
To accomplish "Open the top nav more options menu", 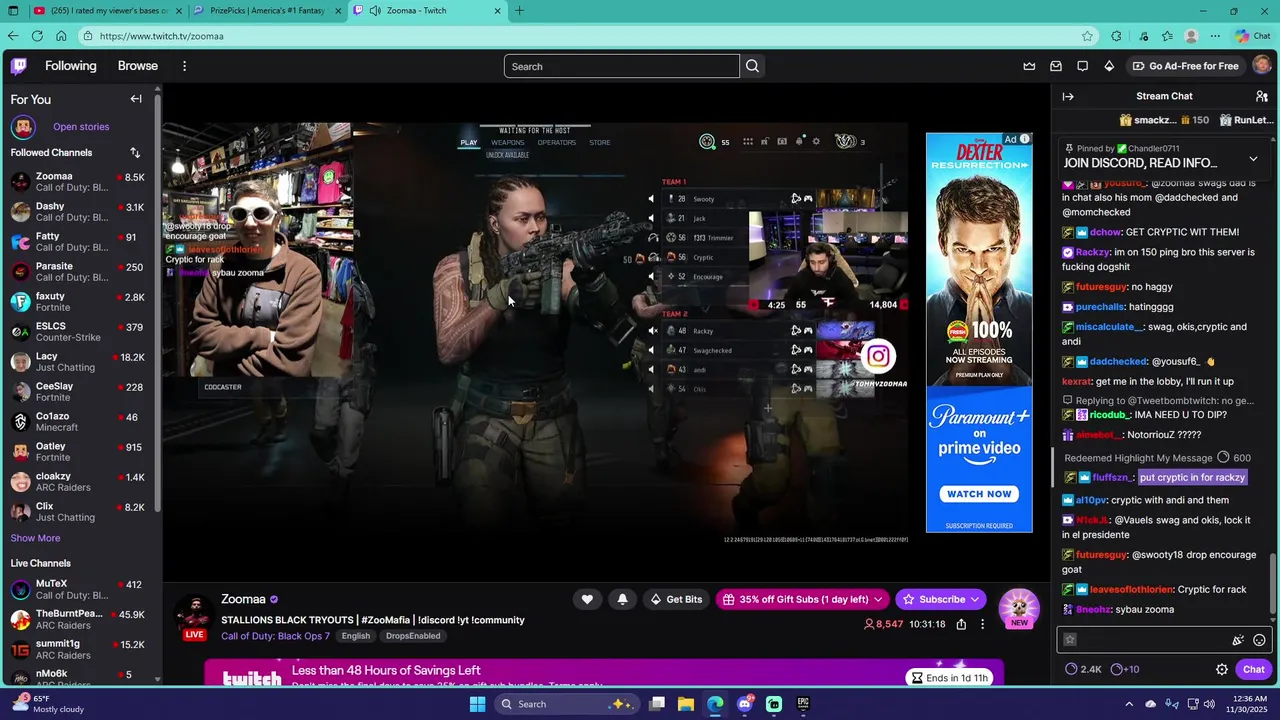I will [184, 66].
